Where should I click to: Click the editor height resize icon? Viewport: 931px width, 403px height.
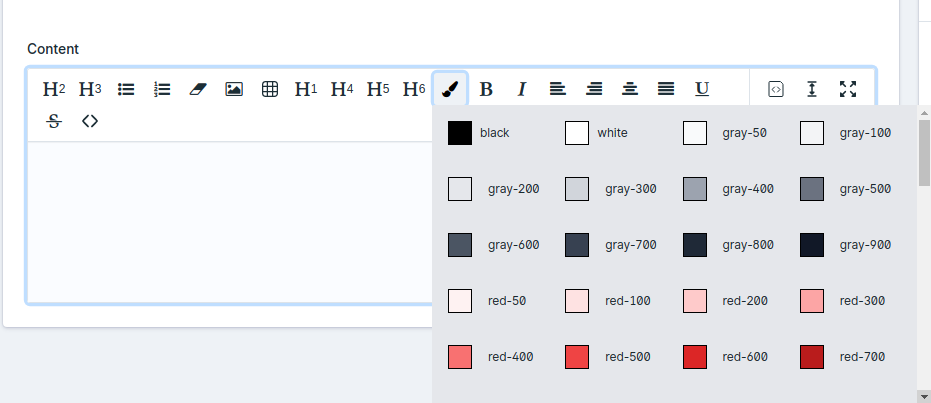pyautogui.click(x=812, y=89)
